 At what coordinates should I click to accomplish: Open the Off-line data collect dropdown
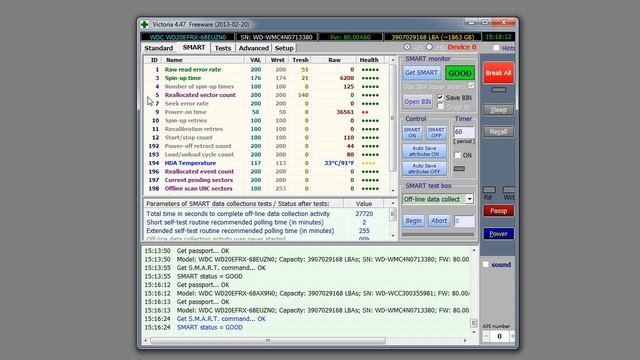469,199
